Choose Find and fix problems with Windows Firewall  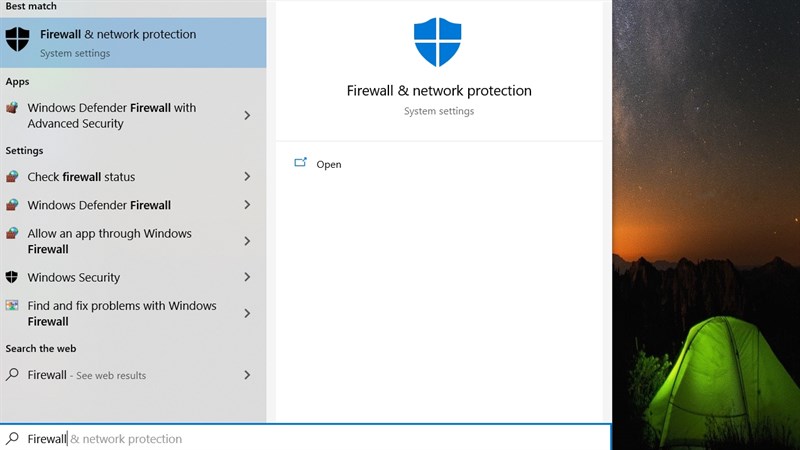click(x=133, y=313)
